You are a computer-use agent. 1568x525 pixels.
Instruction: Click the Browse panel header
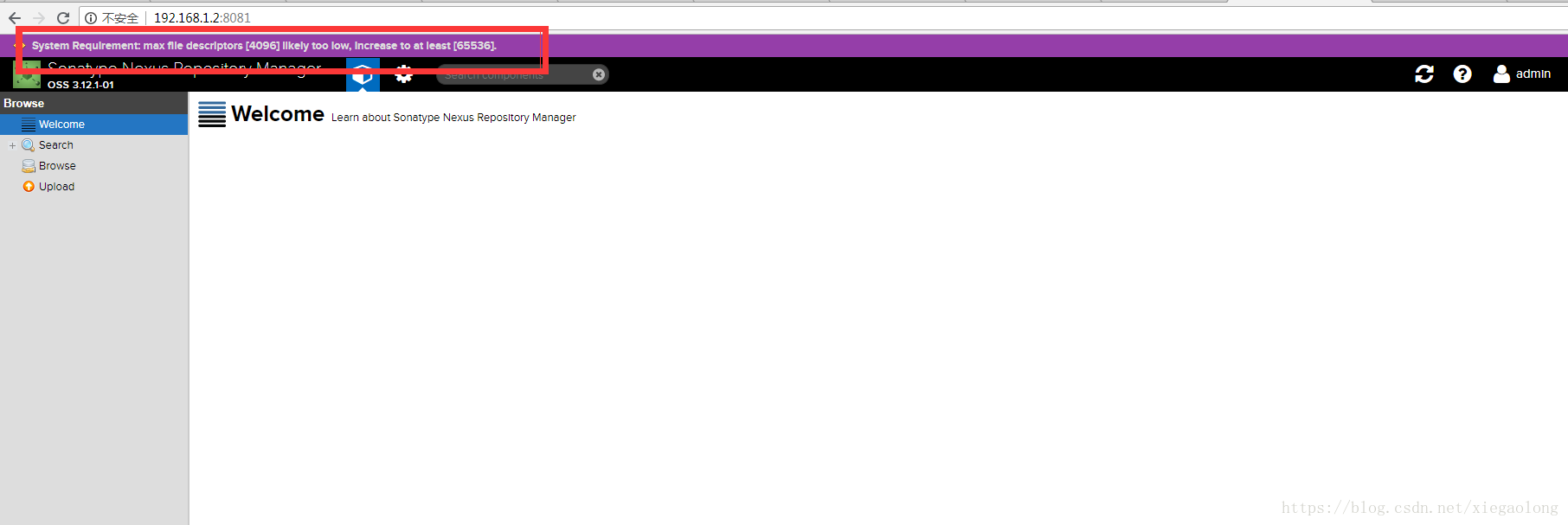93,103
